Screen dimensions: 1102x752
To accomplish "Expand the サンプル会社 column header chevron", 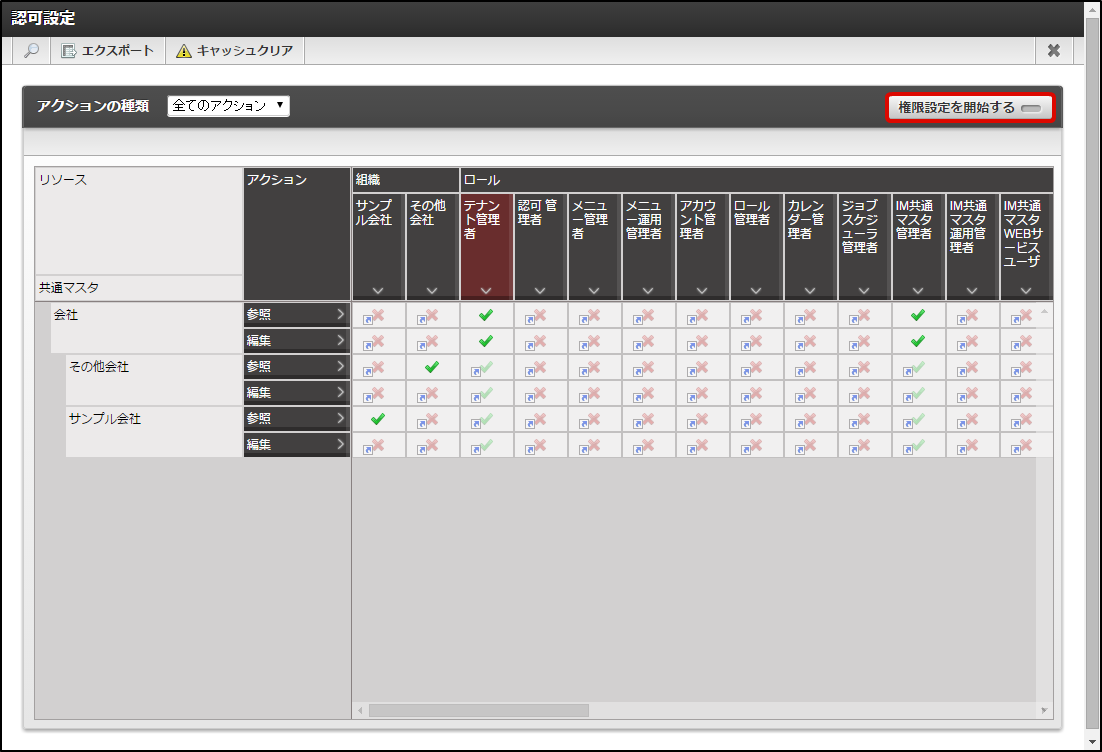I will pos(378,290).
